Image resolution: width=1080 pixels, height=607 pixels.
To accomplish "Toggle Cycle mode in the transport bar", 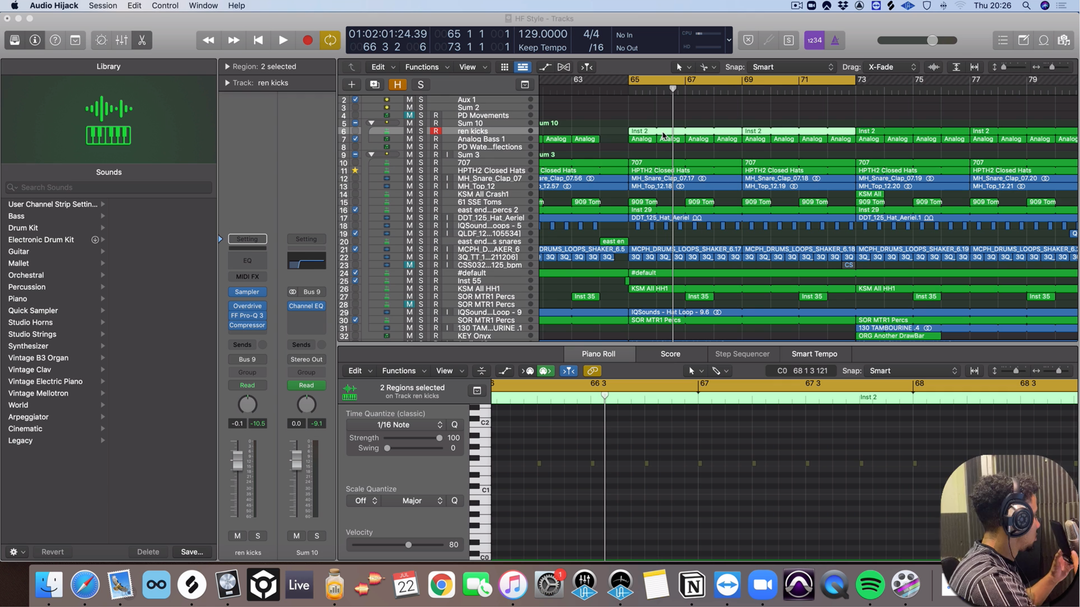I will click(330, 40).
